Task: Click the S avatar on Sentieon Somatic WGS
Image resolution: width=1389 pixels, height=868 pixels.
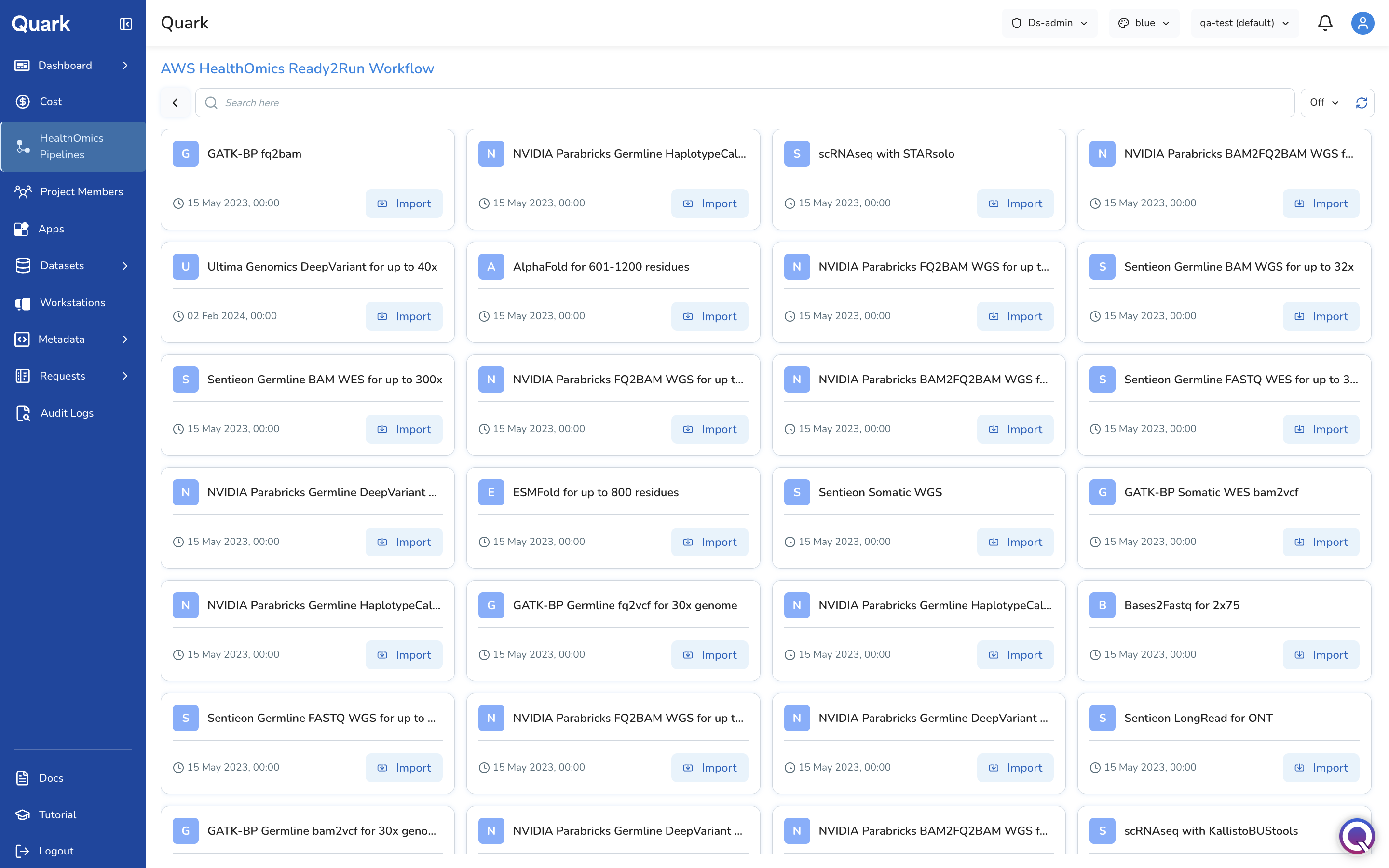Action: (797, 492)
